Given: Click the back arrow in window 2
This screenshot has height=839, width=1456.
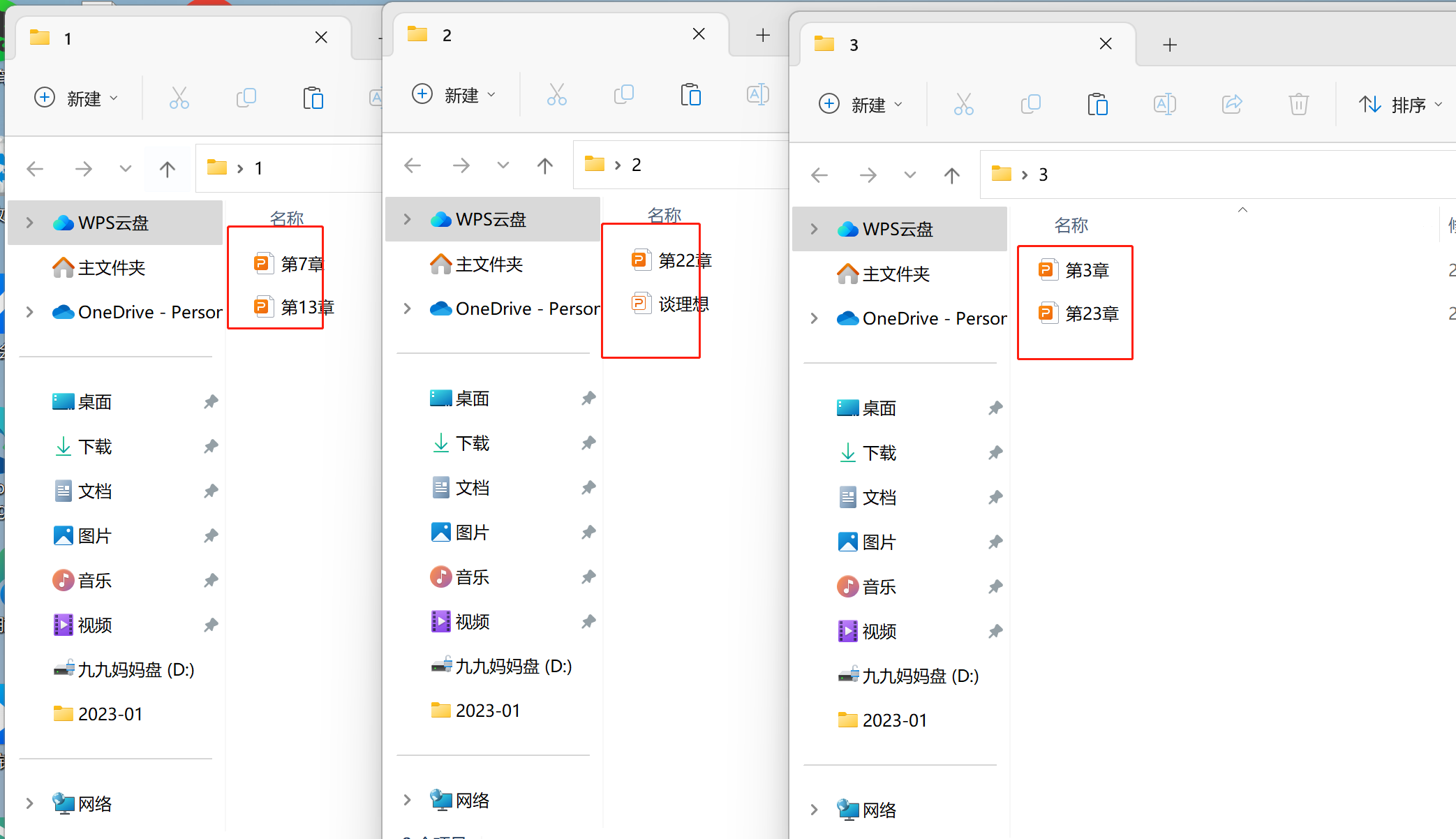Looking at the screenshot, I should pos(413,165).
